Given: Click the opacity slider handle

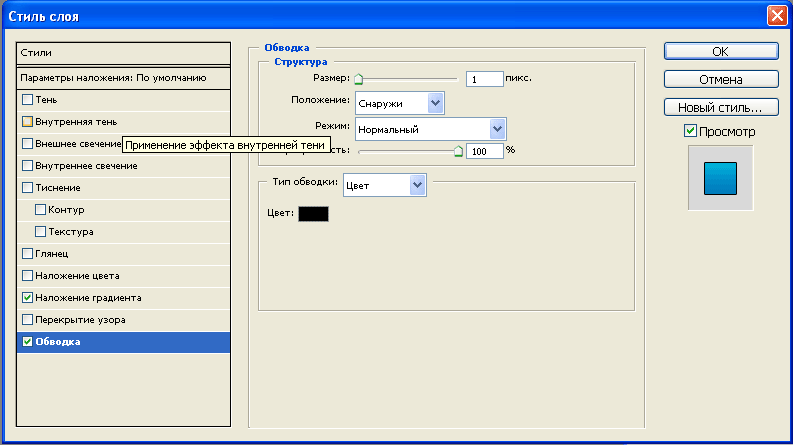Looking at the screenshot, I should pos(459,152).
